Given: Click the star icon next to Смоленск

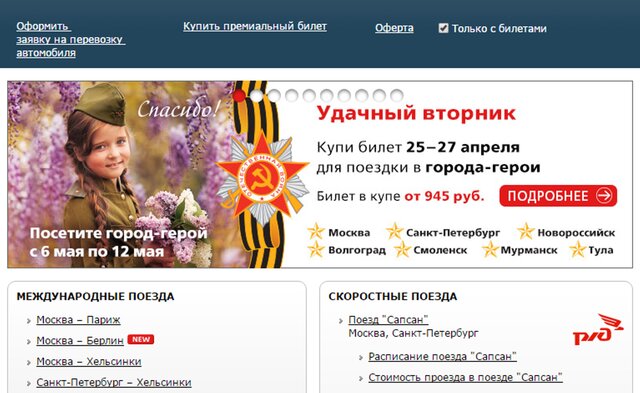Looking at the screenshot, I should click(x=402, y=249).
